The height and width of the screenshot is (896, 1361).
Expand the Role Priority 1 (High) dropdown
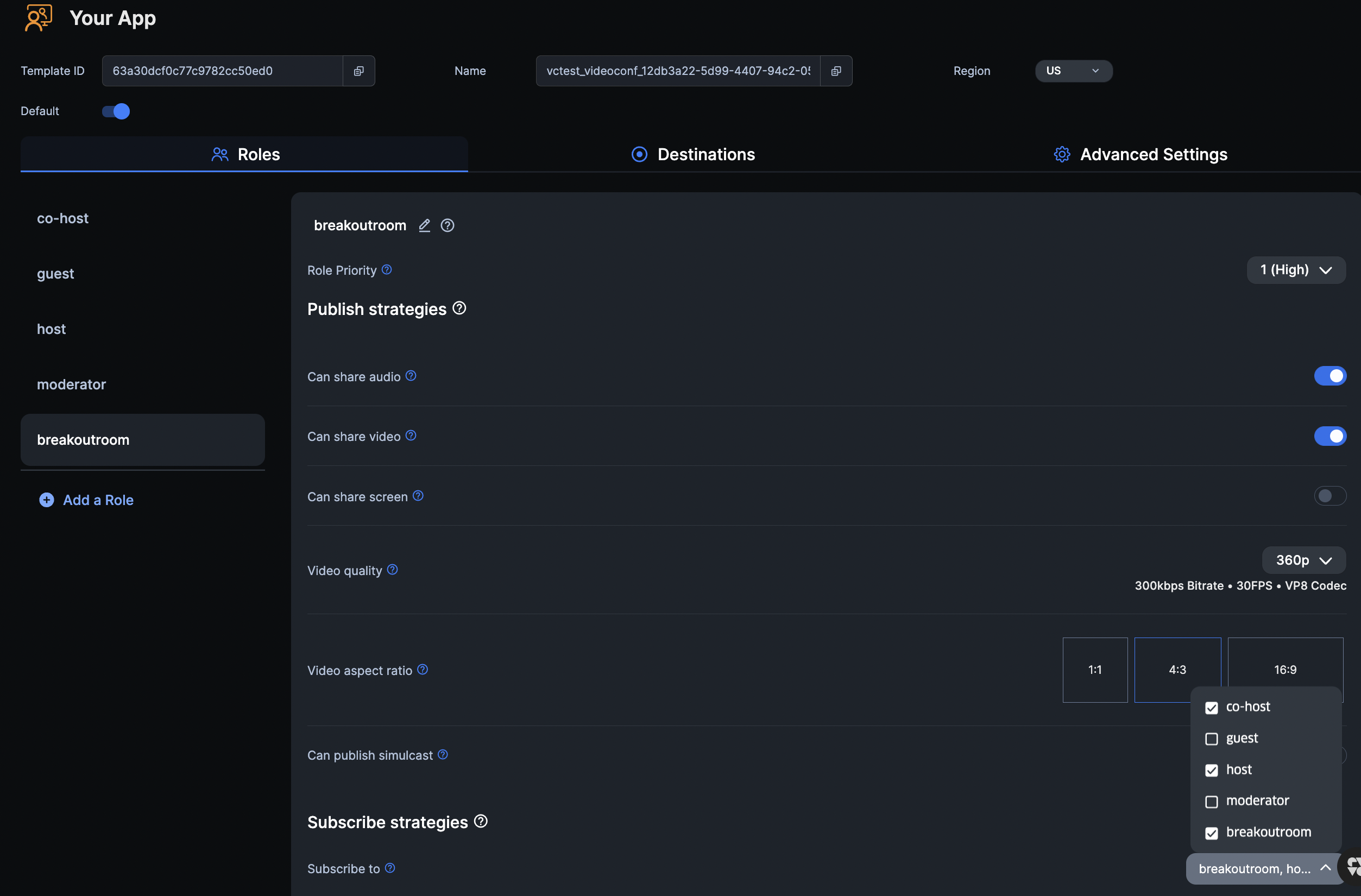tap(1296, 270)
